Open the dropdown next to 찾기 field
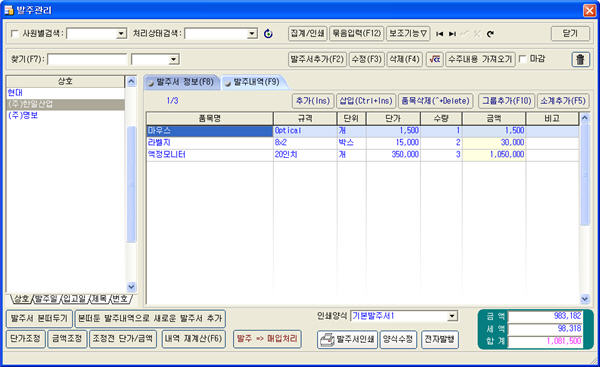This screenshot has height=367, width=600. (174, 59)
